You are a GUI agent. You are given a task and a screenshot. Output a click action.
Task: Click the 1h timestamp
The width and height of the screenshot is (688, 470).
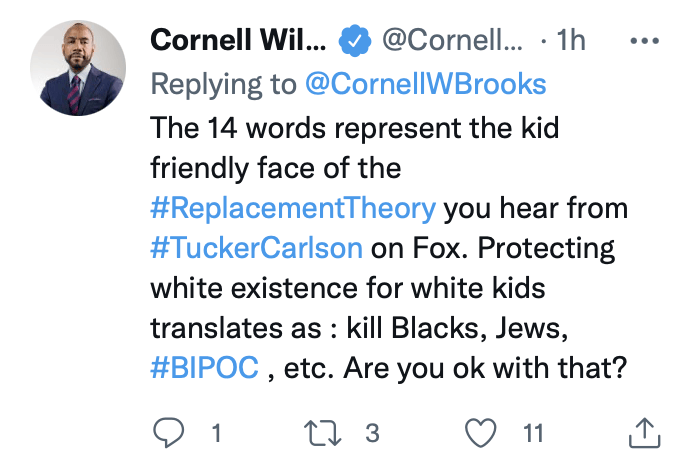(568, 43)
